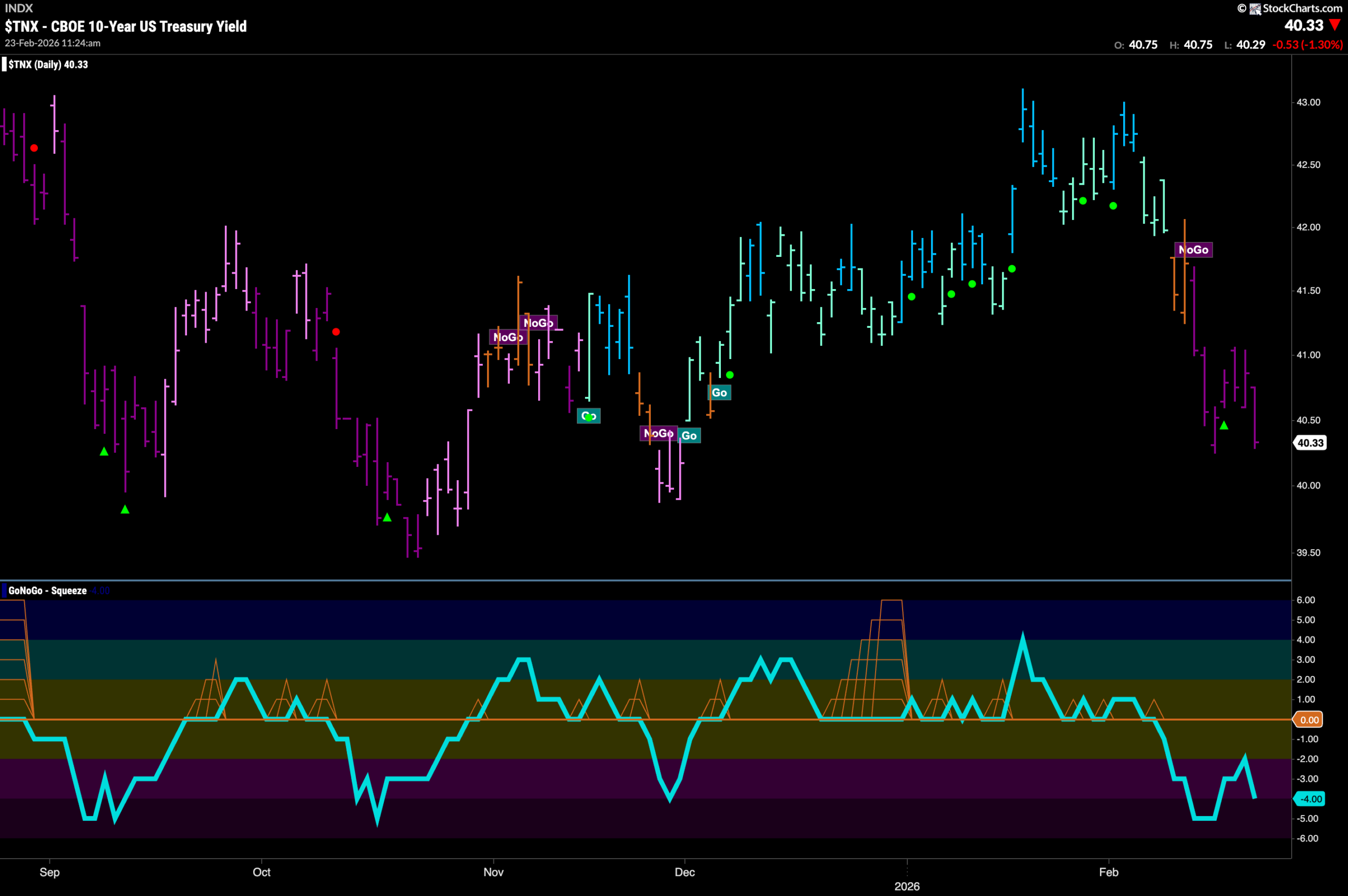Click the NoGo flag near February
This screenshot has width=1348, height=896.
1193,250
